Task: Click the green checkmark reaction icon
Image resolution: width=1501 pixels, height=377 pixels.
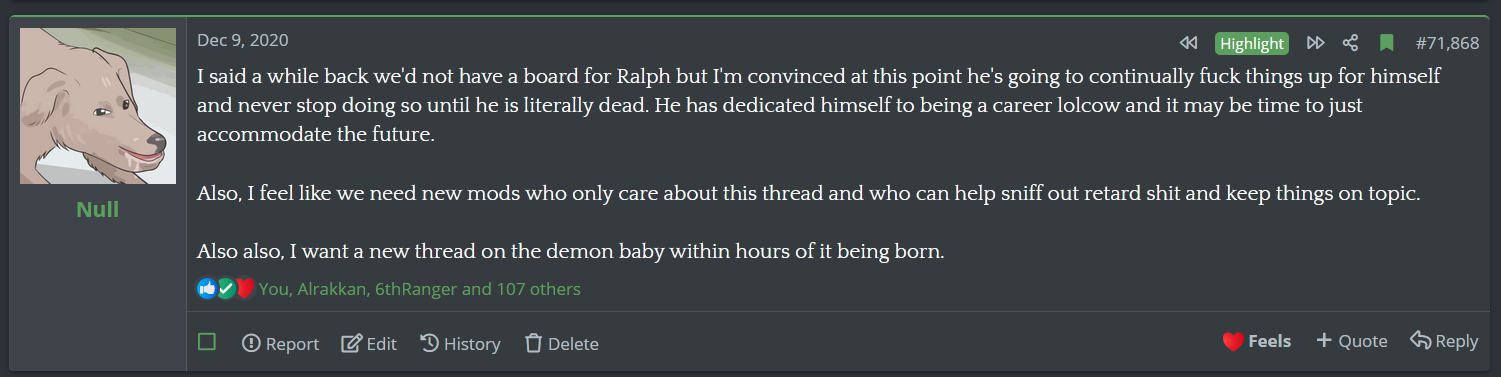Action: [x=226, y=289]
